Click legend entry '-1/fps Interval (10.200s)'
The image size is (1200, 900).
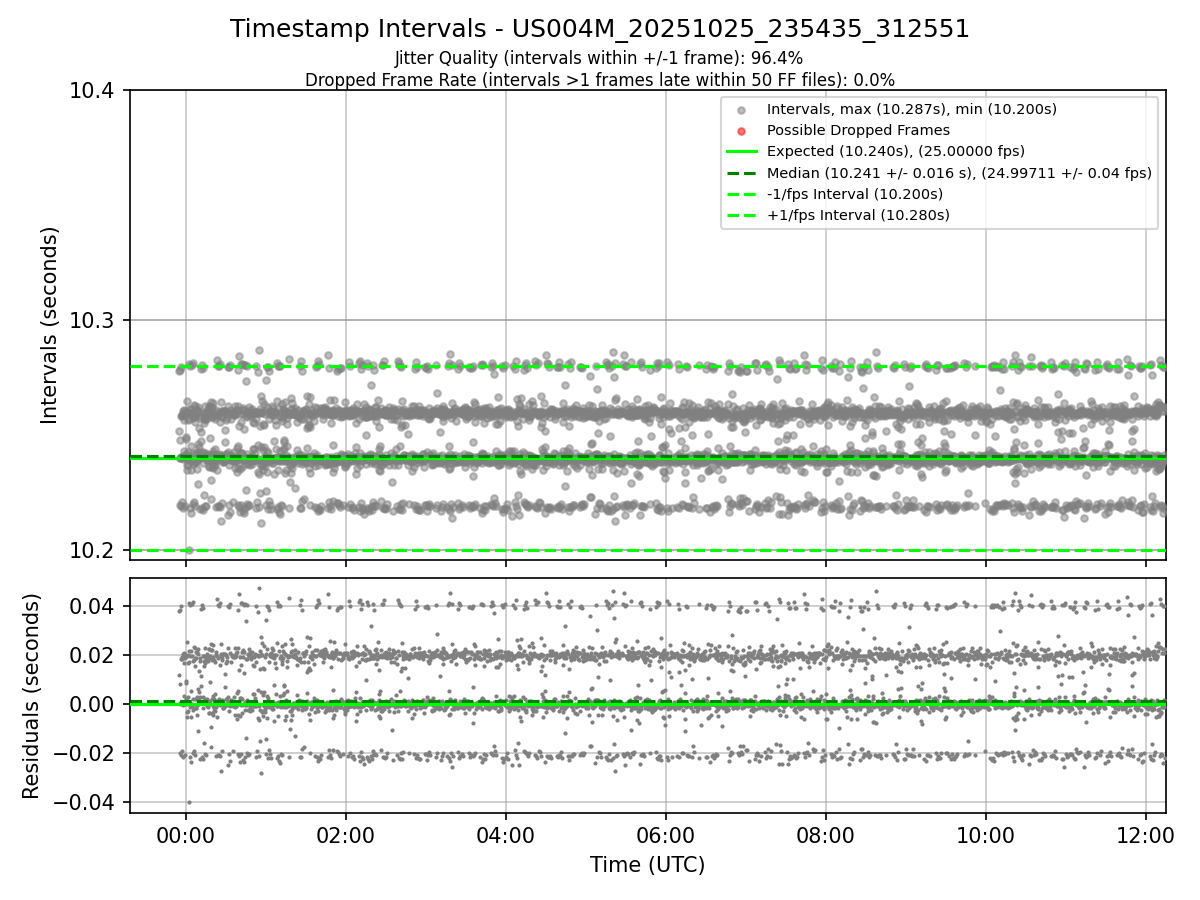(855, 194)
